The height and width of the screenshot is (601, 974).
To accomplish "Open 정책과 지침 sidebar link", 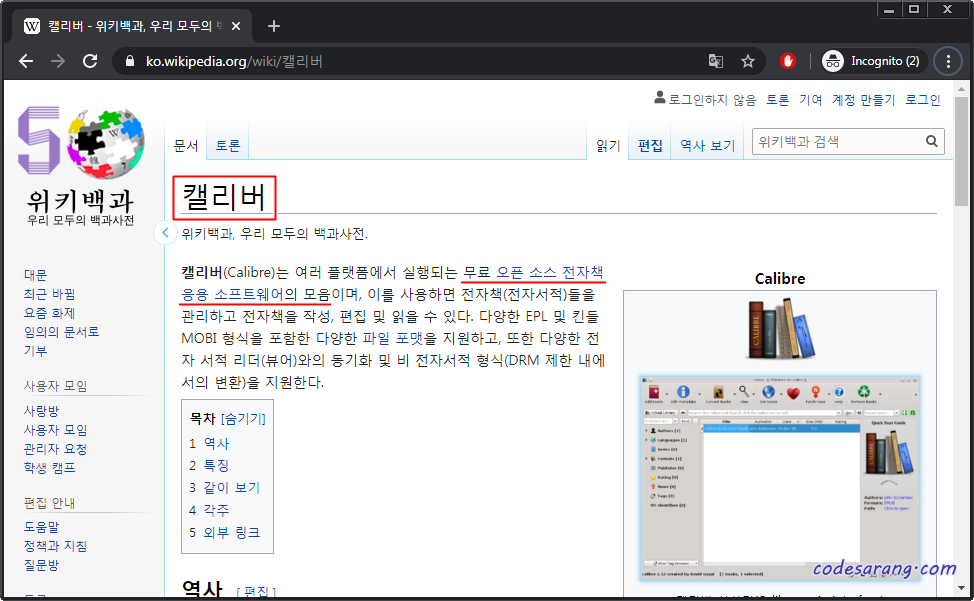I will [x=55, y=546].
